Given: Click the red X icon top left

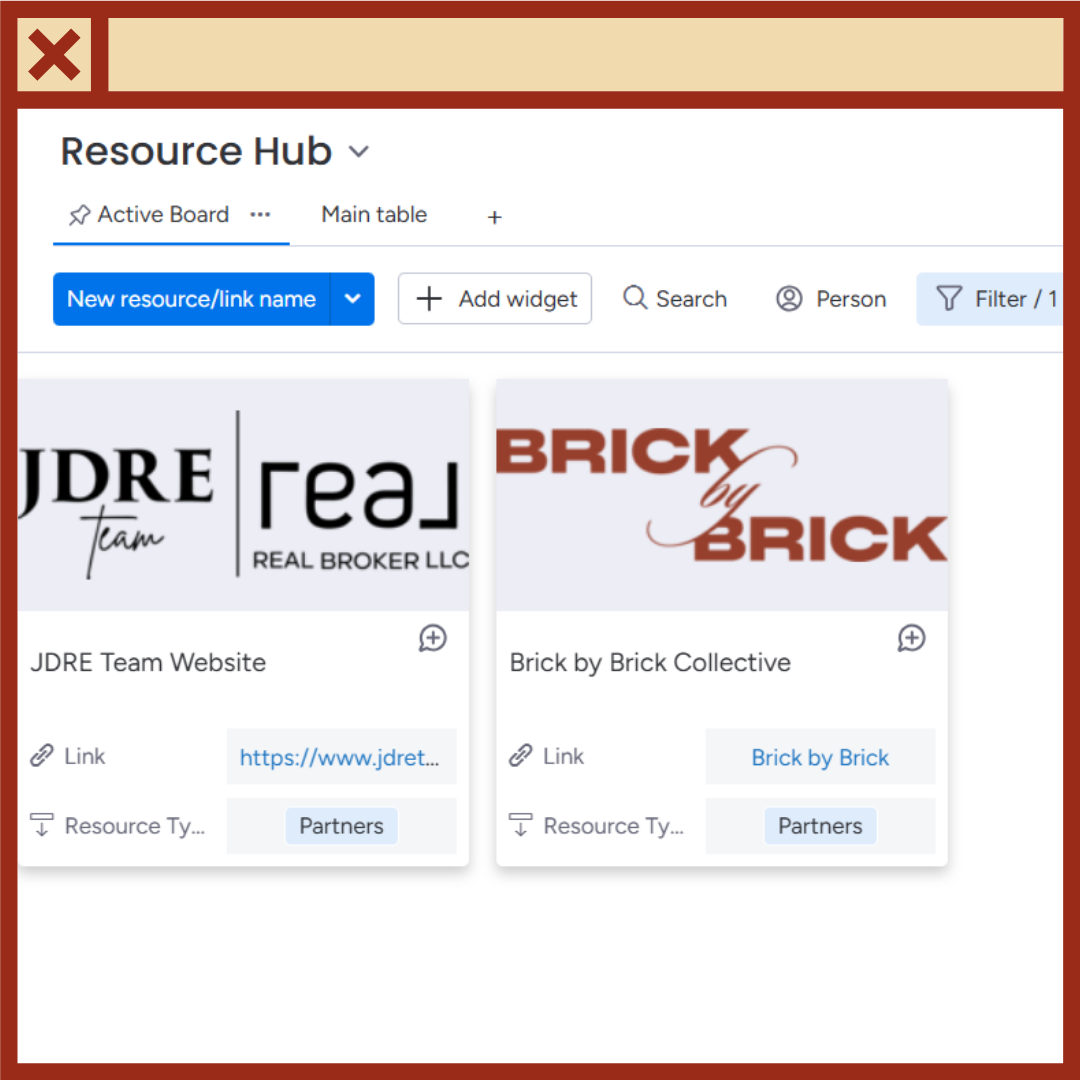Looking at the screenshot, I should pyautogui.click(x=53, y=53).
